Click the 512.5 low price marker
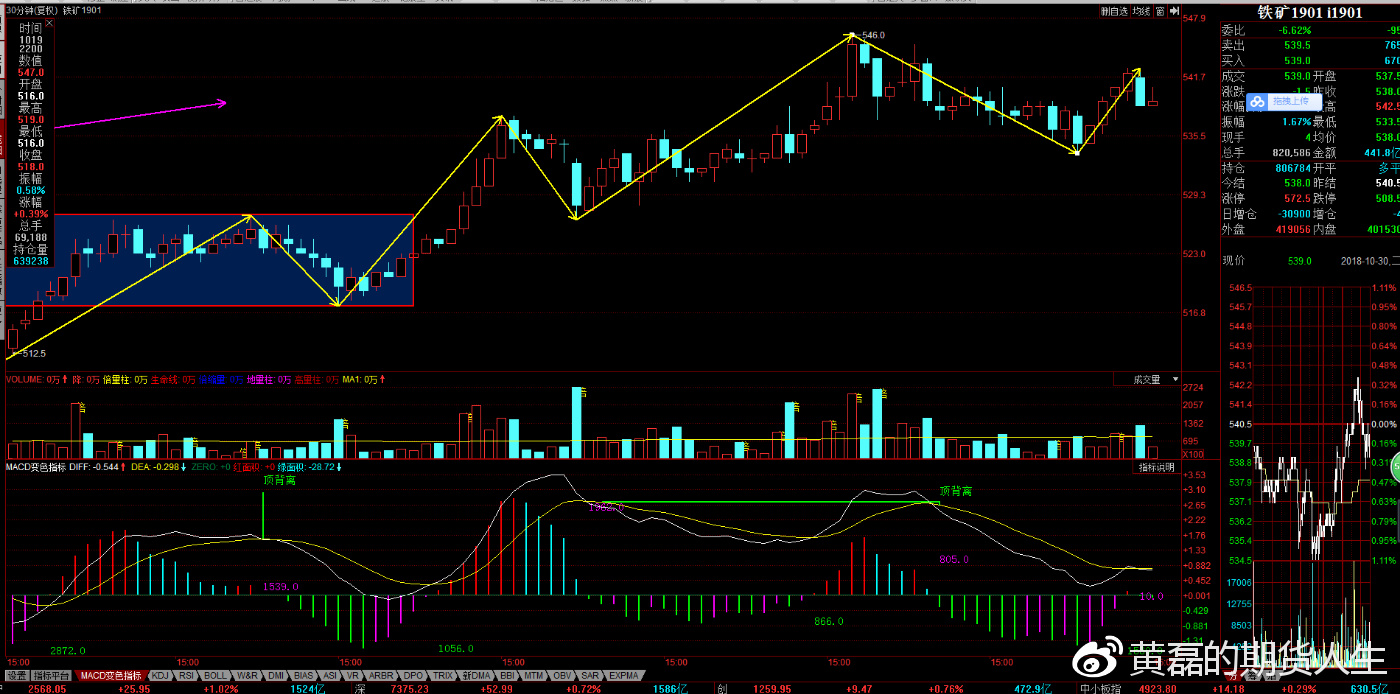This screenshot has height=694, width=1400. (x=34, y=353)
